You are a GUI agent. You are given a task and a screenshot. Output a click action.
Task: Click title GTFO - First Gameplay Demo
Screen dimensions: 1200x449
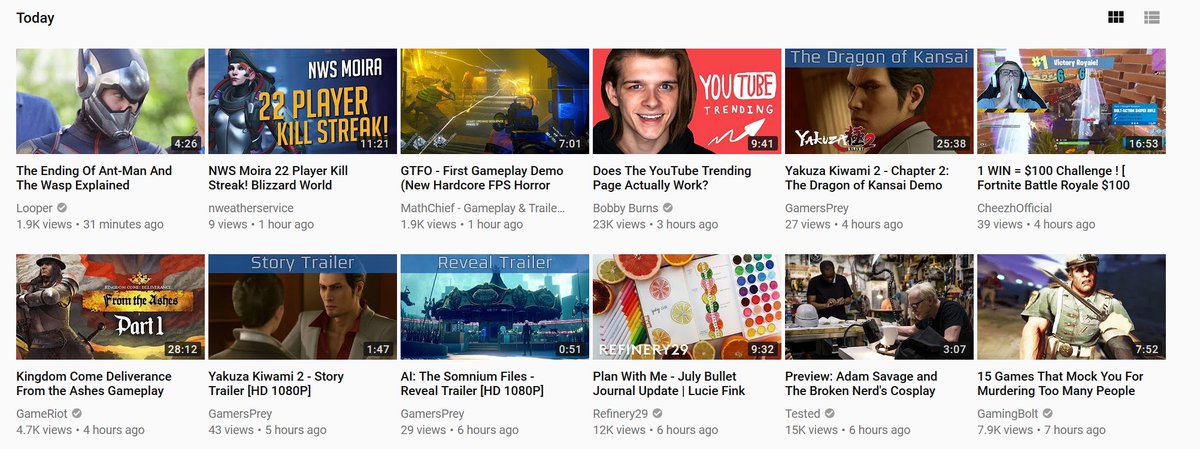pos(485,178)
